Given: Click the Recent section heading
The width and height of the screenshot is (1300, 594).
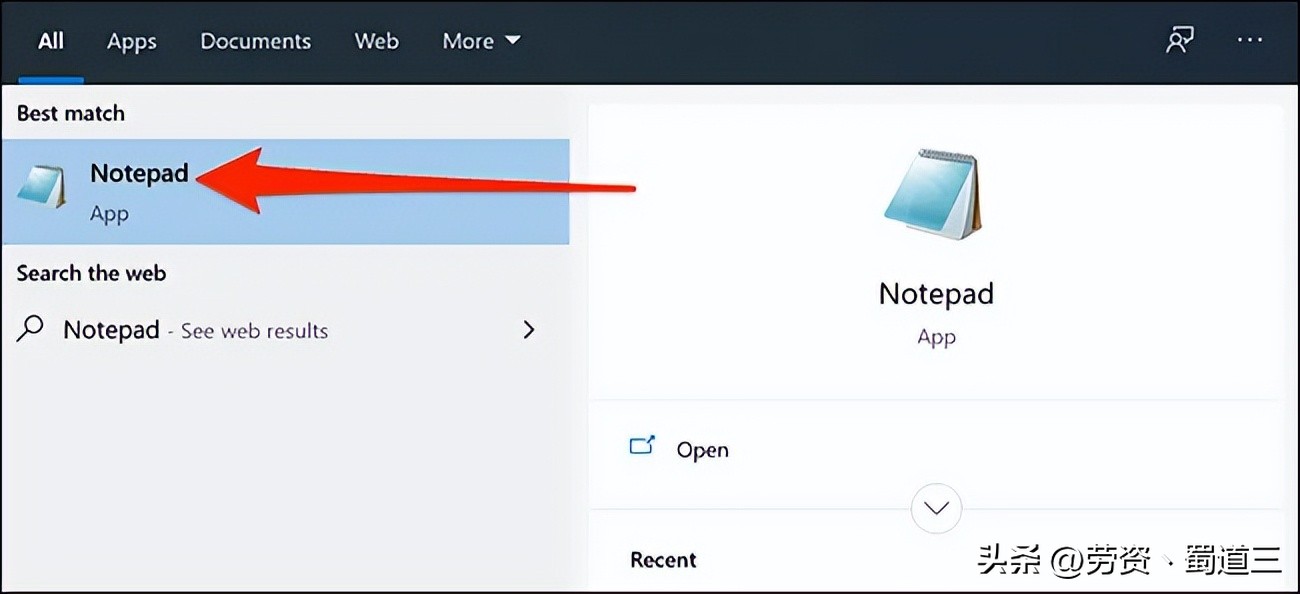Looking at the screenshot, I should (663, 560).
